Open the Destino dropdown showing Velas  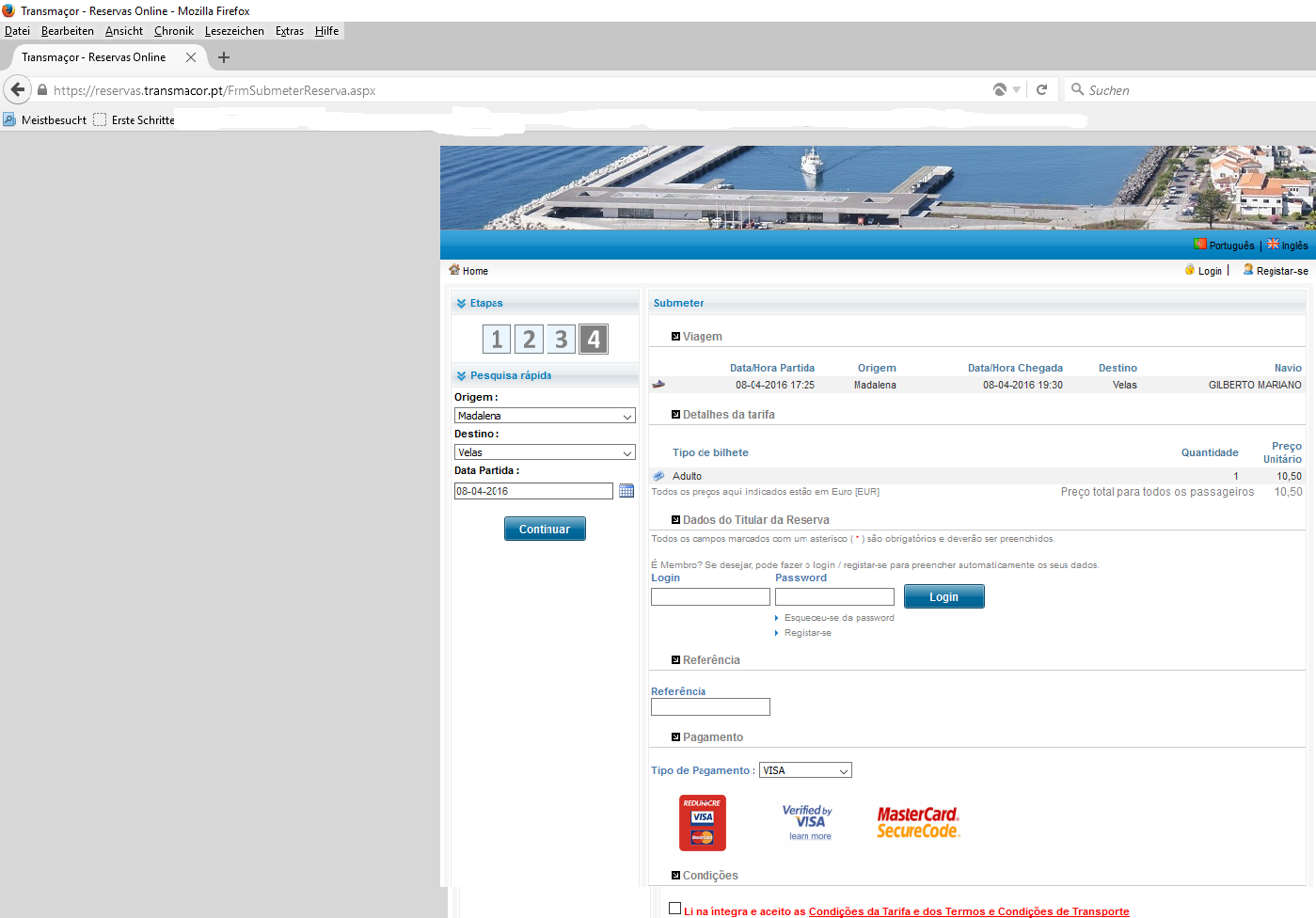[x=545, y=452]
